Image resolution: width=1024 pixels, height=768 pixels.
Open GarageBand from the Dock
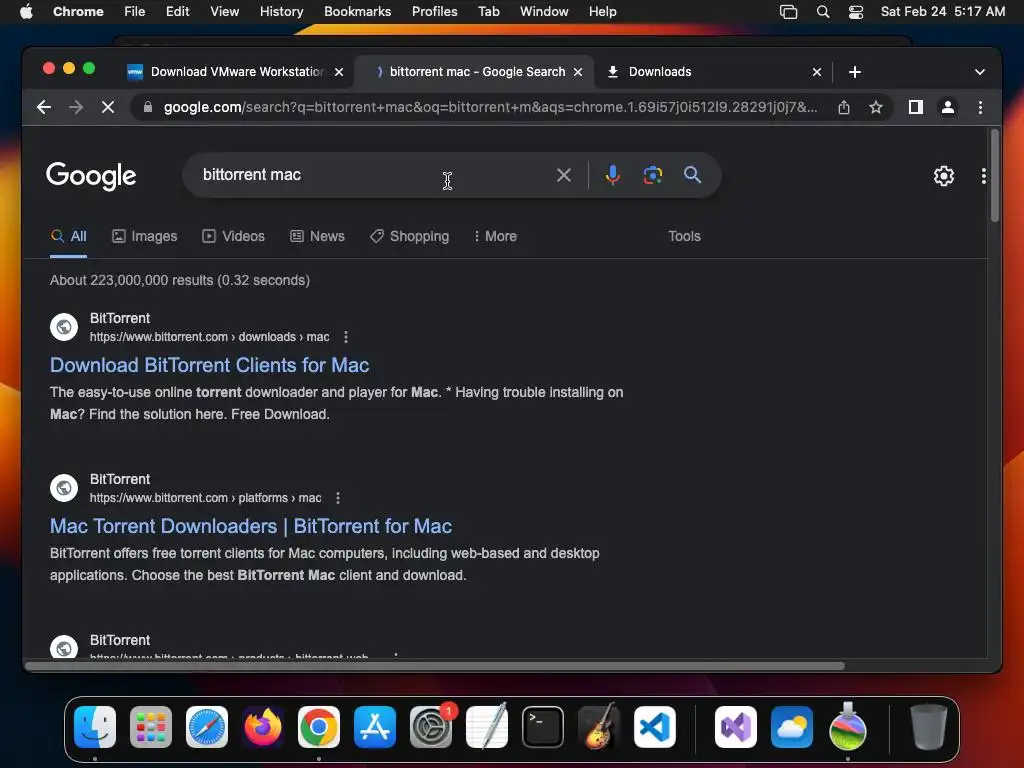(x=598, y=727)
